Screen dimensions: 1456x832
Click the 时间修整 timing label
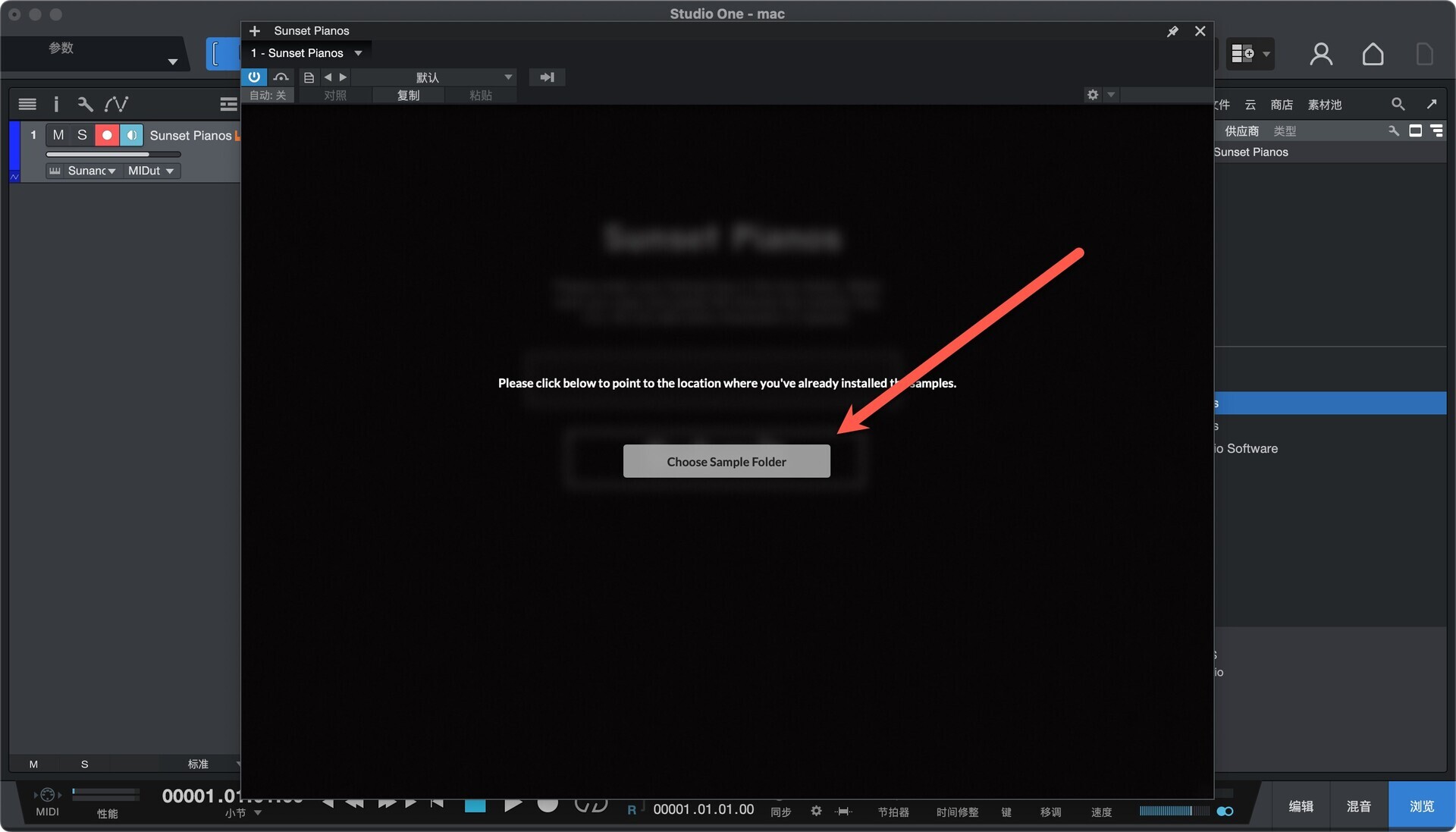(957, 812)
